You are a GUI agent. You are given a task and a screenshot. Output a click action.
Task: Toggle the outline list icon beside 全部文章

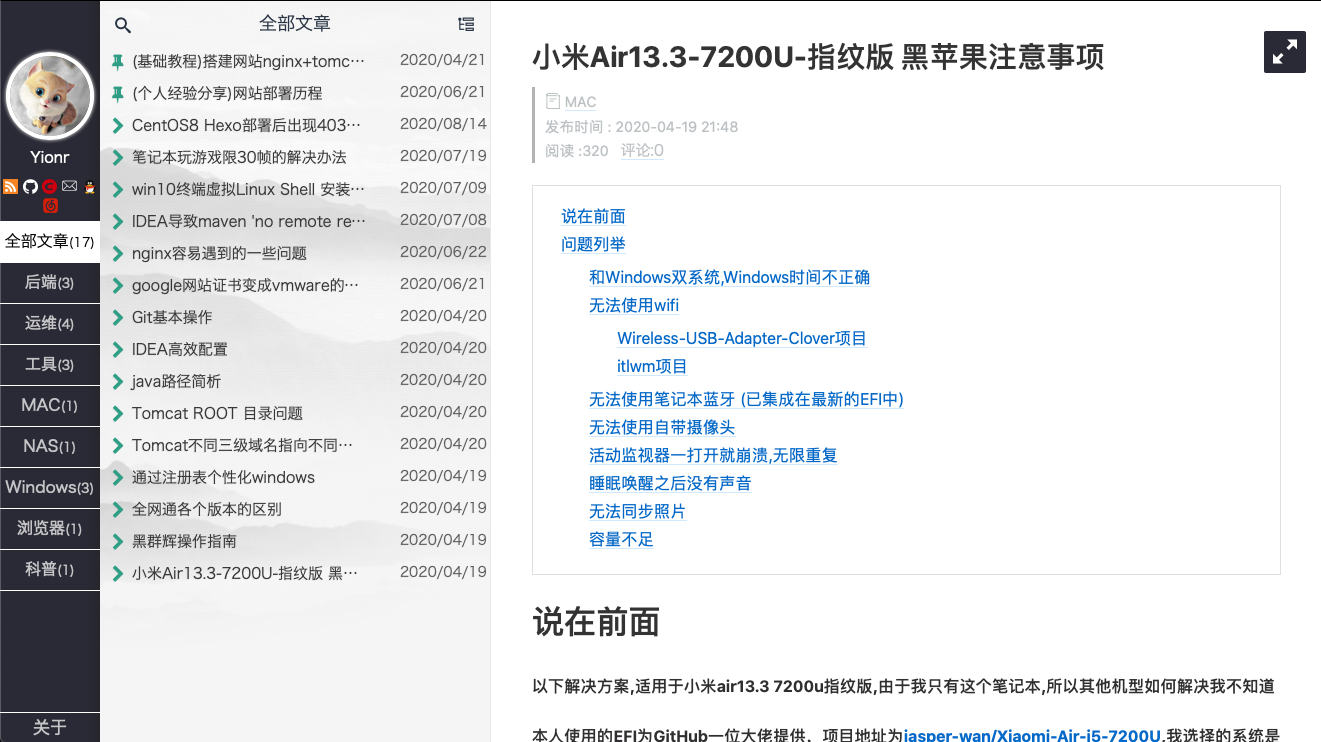tap(466, 24)
